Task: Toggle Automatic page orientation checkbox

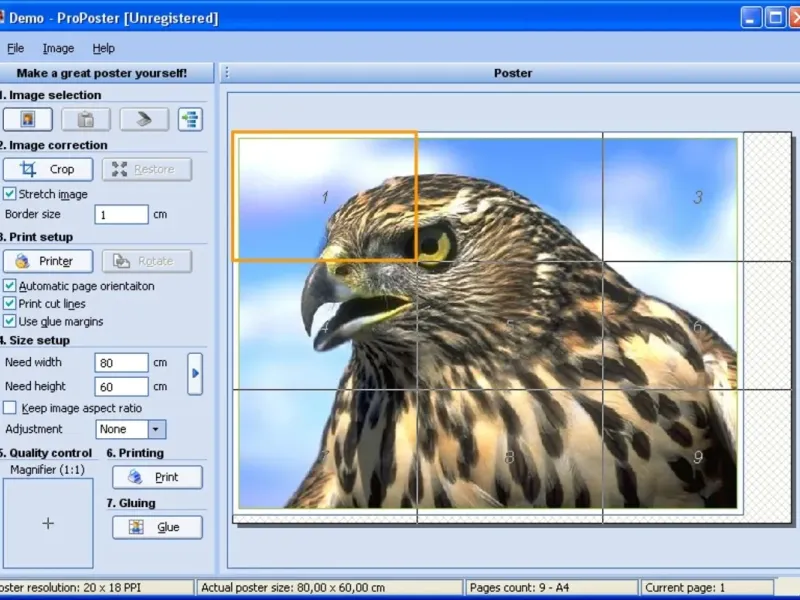Action: [9, 286]
